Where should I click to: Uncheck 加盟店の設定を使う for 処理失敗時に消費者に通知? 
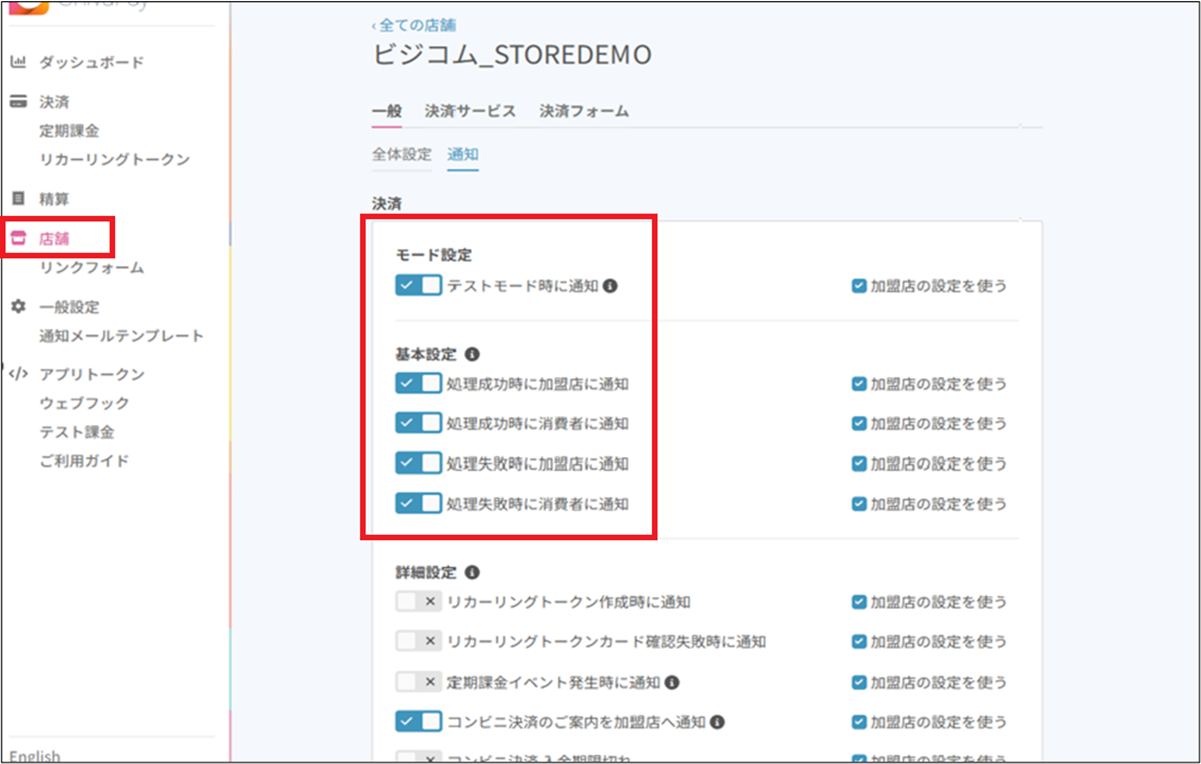coord(859,503)
